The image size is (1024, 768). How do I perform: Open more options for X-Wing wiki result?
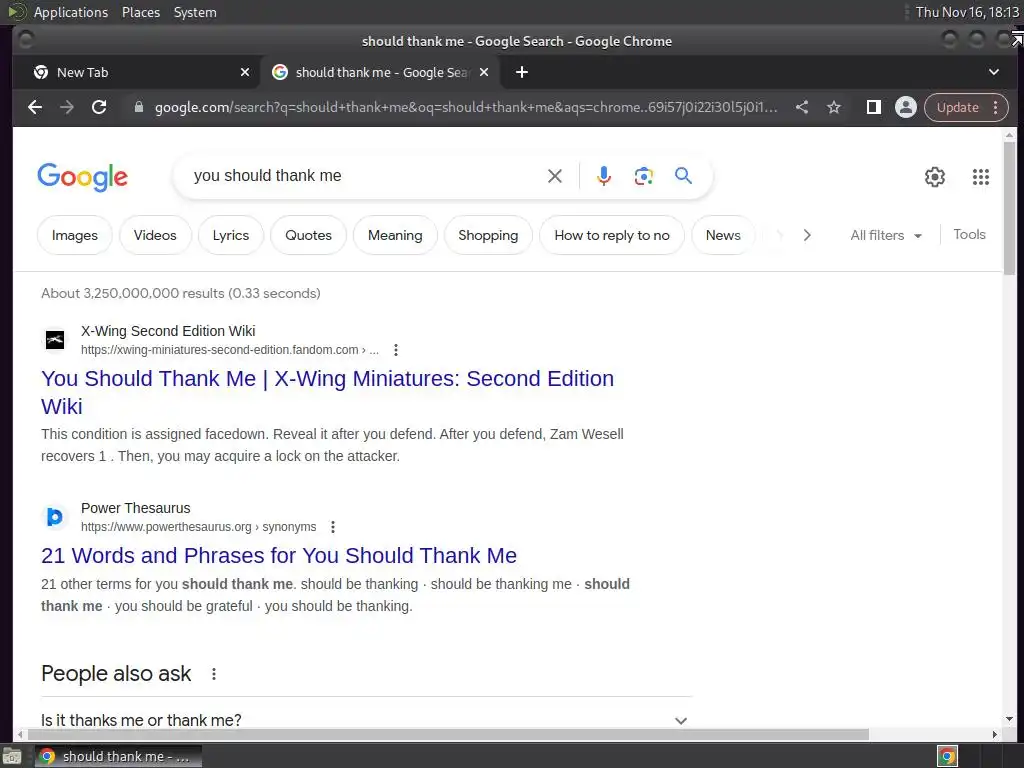pos(396,350)
